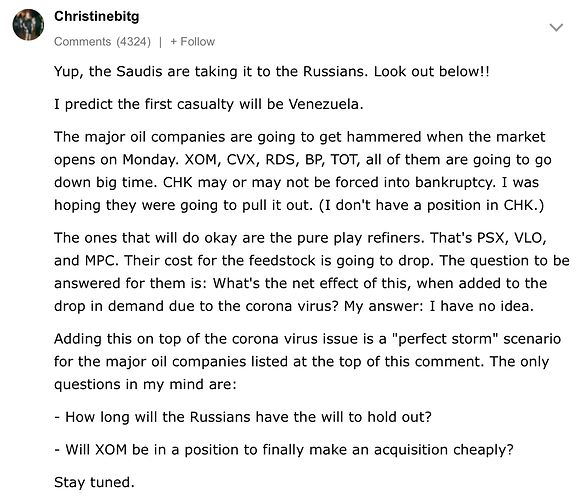Click the RDS ticker mention
588x500 pixels.
(282, 160)
